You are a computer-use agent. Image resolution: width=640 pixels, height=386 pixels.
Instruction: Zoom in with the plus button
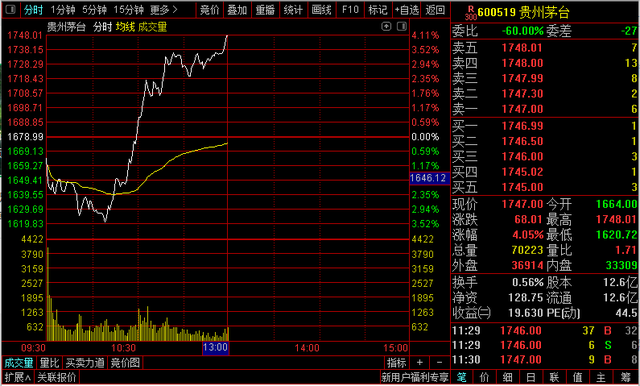pos(420,362)
